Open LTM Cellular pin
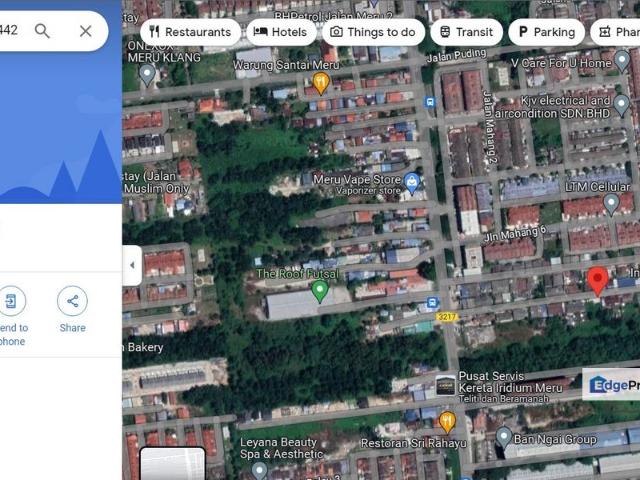This screenshot has height=480, width=640. 611,204
